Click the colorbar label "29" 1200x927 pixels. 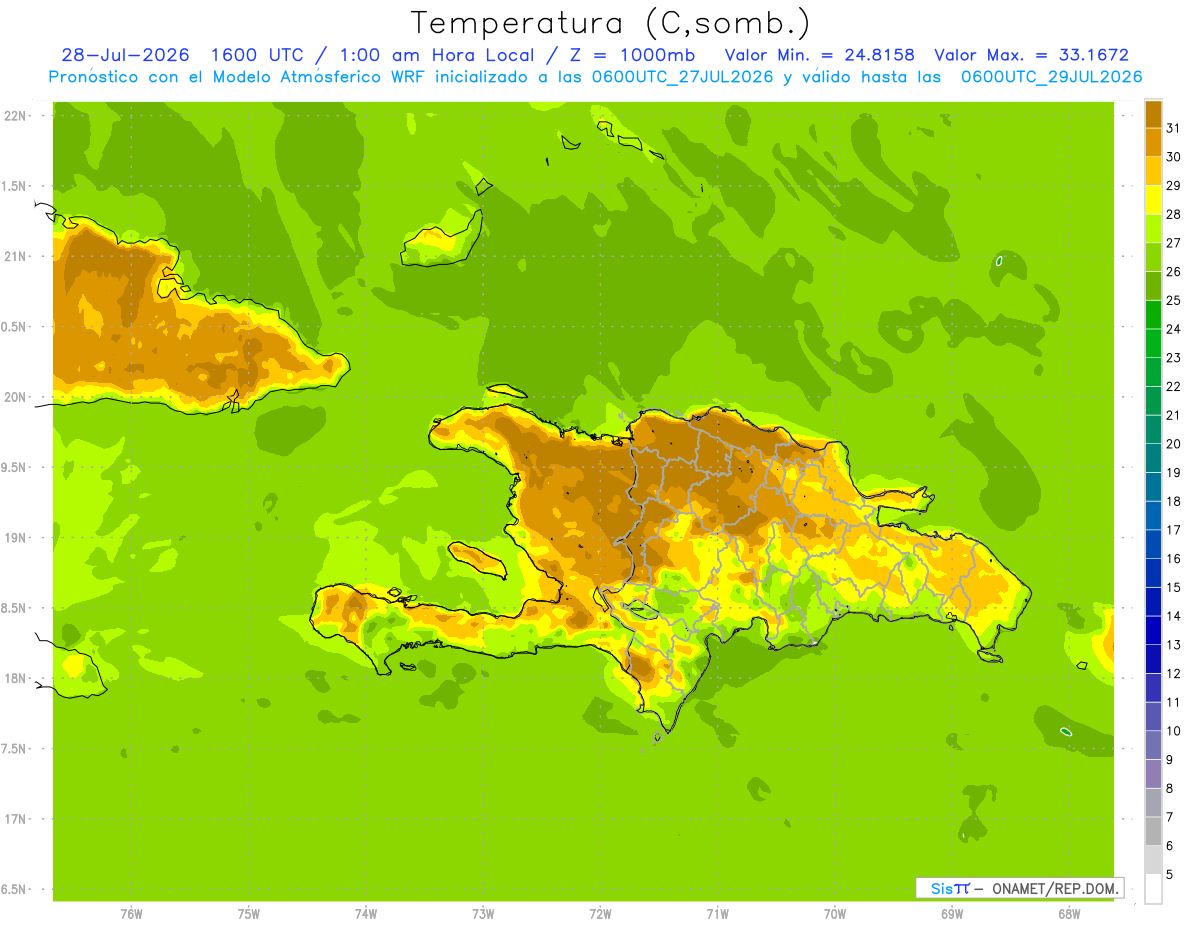click(1174, 186)
